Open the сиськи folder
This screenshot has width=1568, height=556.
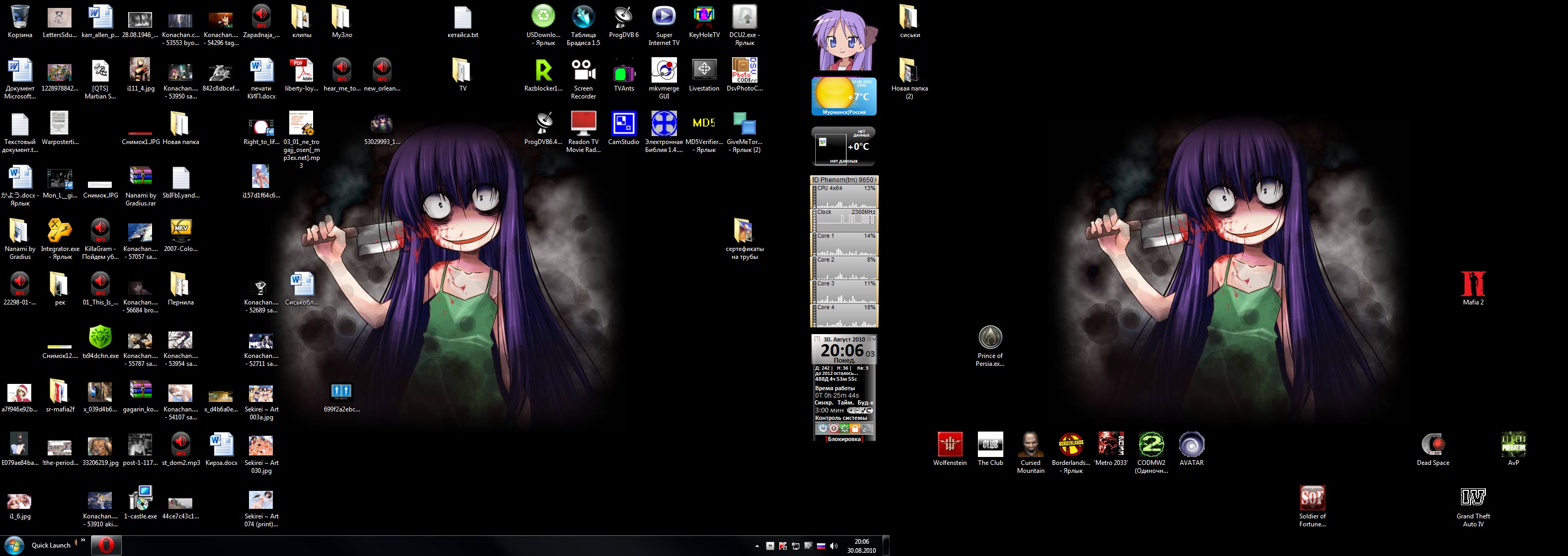click(x=909, y=21)
